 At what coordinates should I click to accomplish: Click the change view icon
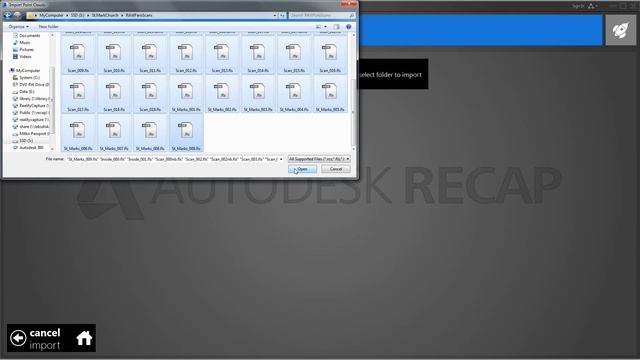318,27
